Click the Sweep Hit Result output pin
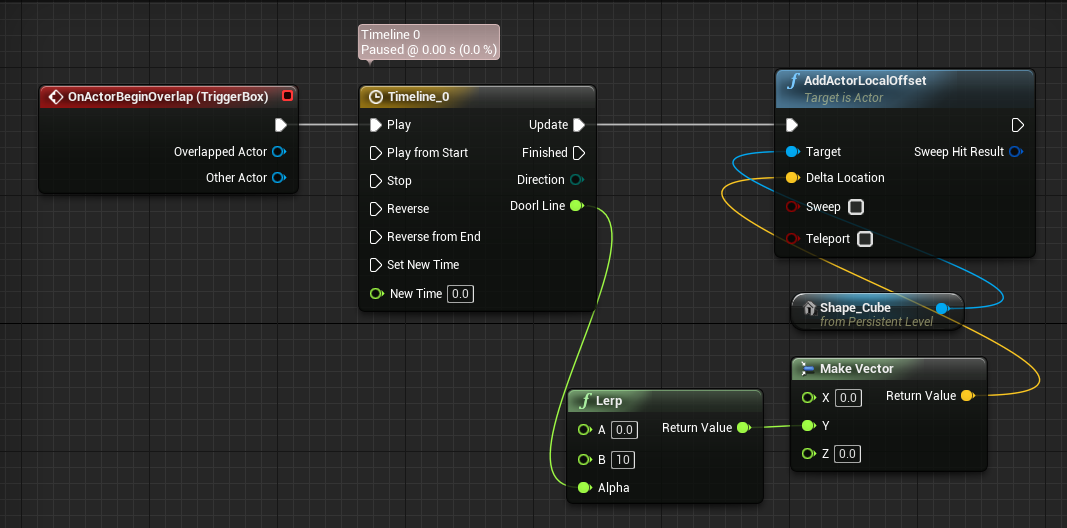 [x=1016, y=152]
